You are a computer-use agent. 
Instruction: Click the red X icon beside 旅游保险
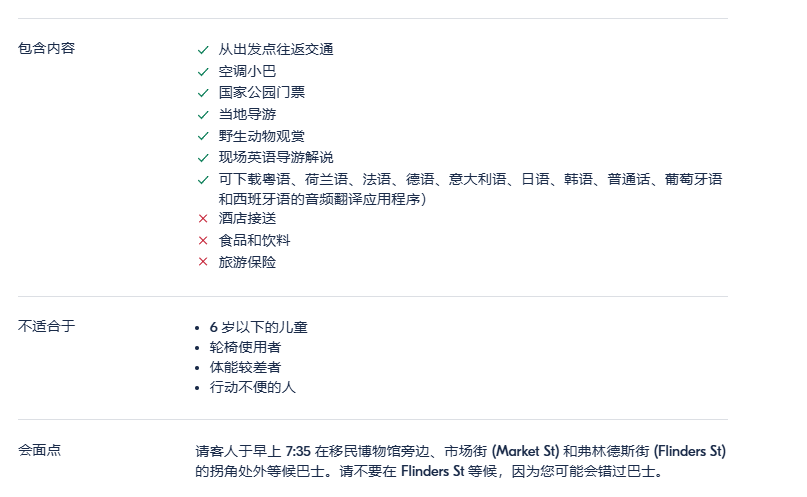tap(203, 262)
